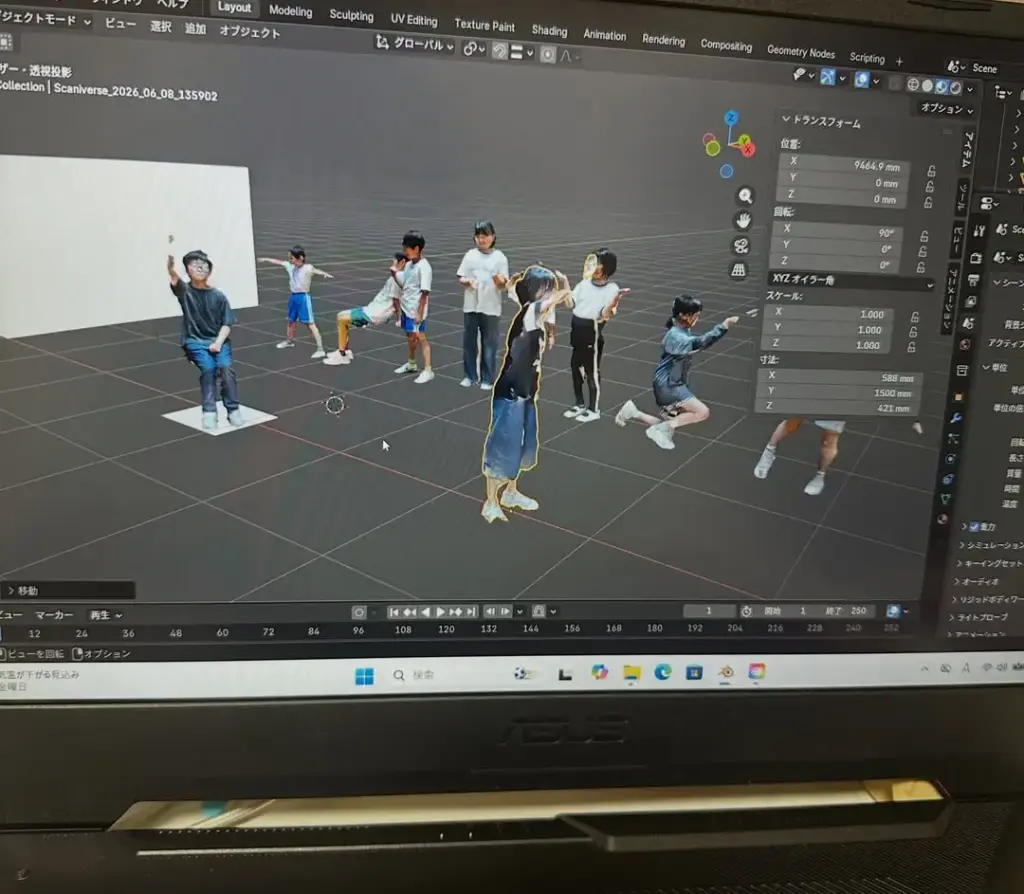Select solid viewport shading
The height and width of the screenshot is (894, 1024).
pyautogui.click(x=927, y=86)
